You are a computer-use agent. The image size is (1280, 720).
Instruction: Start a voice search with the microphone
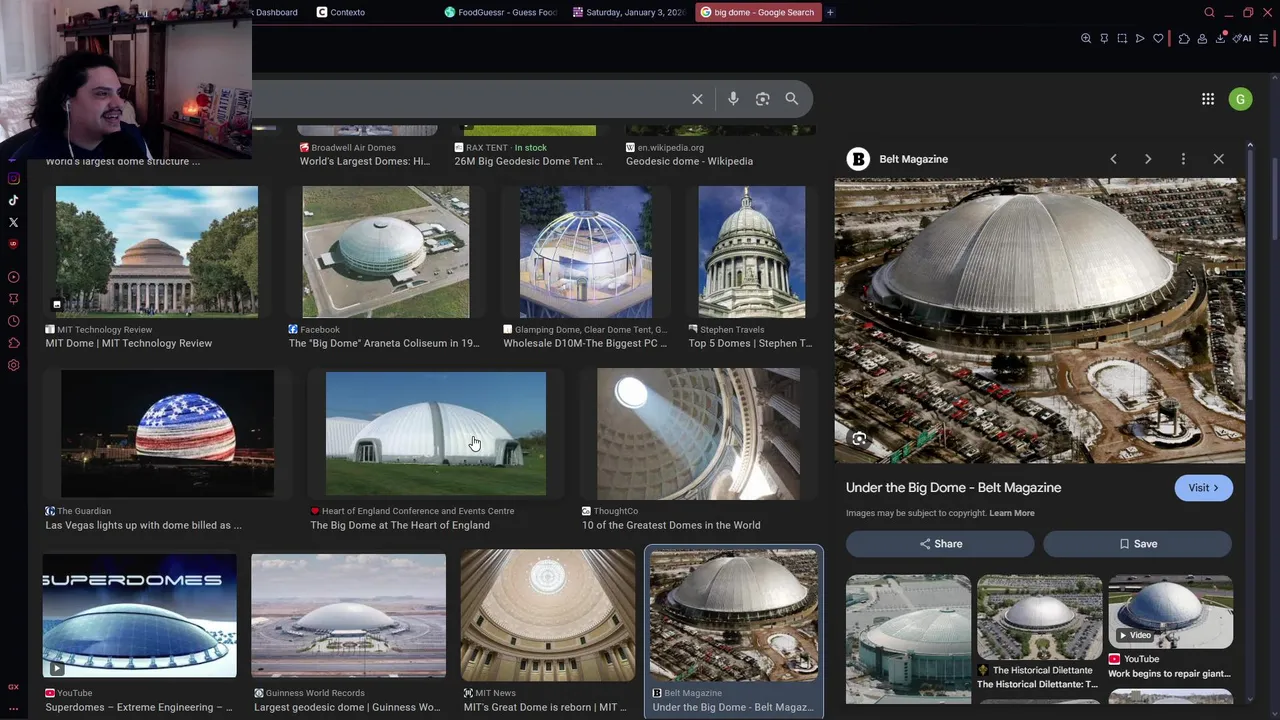[x=733, y=99]
